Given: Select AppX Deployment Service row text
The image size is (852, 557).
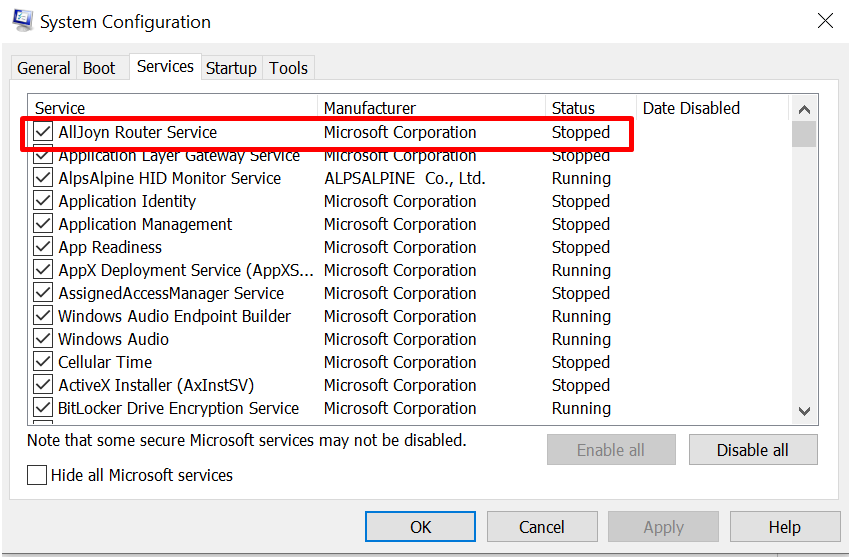Looking at the screenshot, I should (x=186, y=270).
